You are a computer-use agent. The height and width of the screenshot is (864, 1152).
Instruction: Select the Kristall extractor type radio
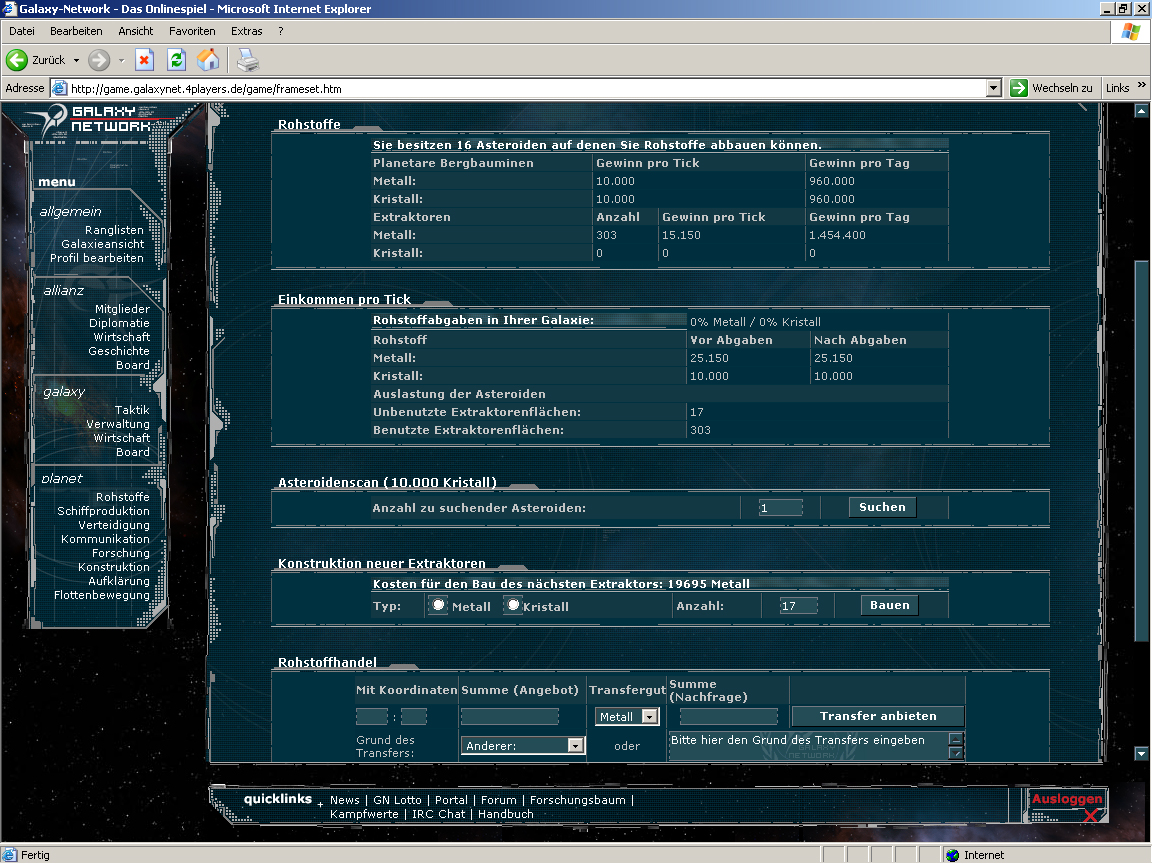(513, 605)
